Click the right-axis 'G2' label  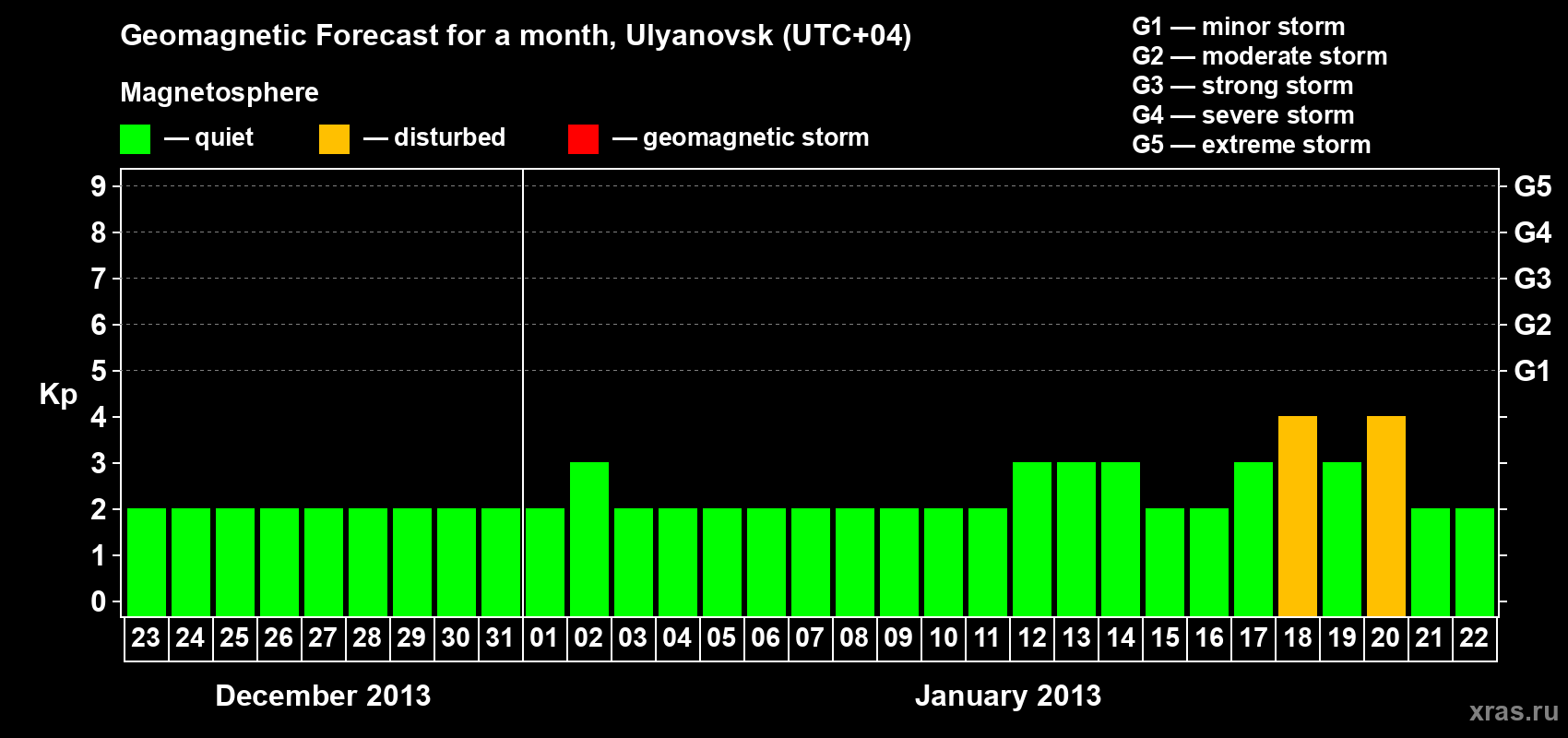(1532, 325)
